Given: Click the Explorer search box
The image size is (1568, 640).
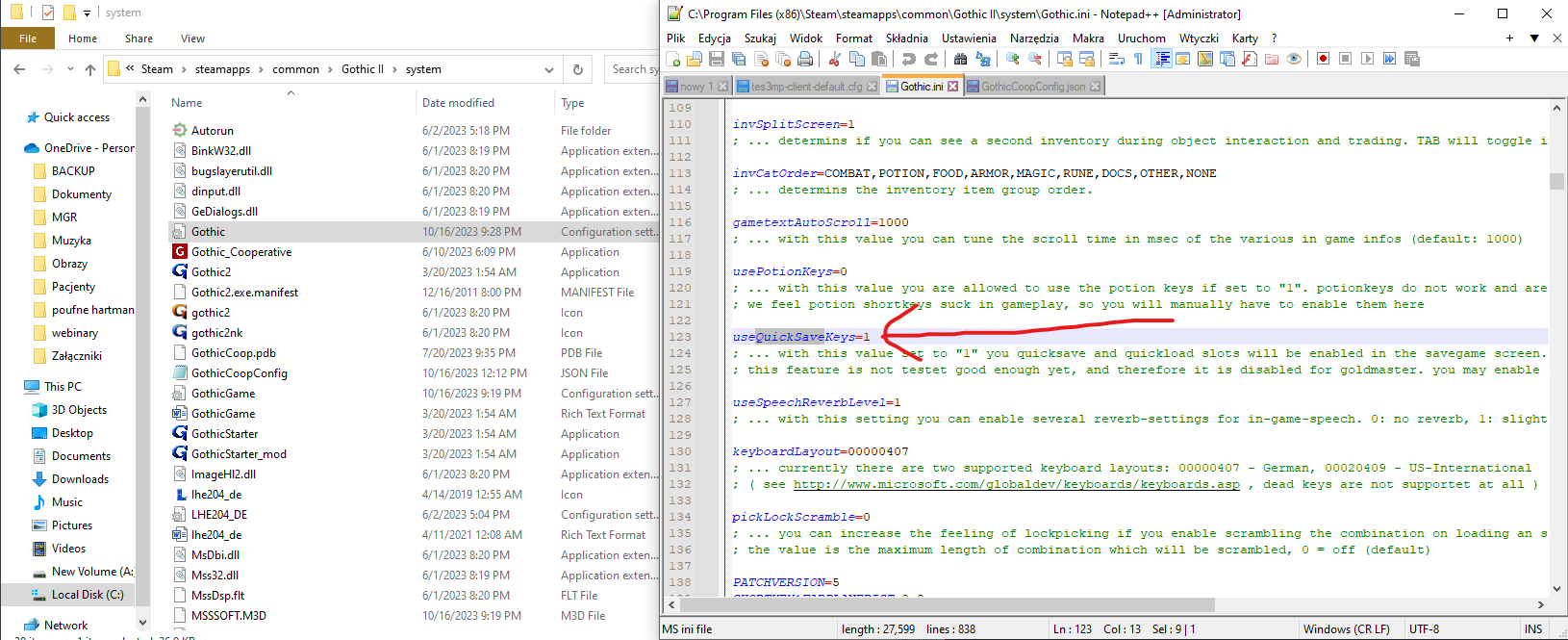Looking at the screenshot, I should [632, 69].
